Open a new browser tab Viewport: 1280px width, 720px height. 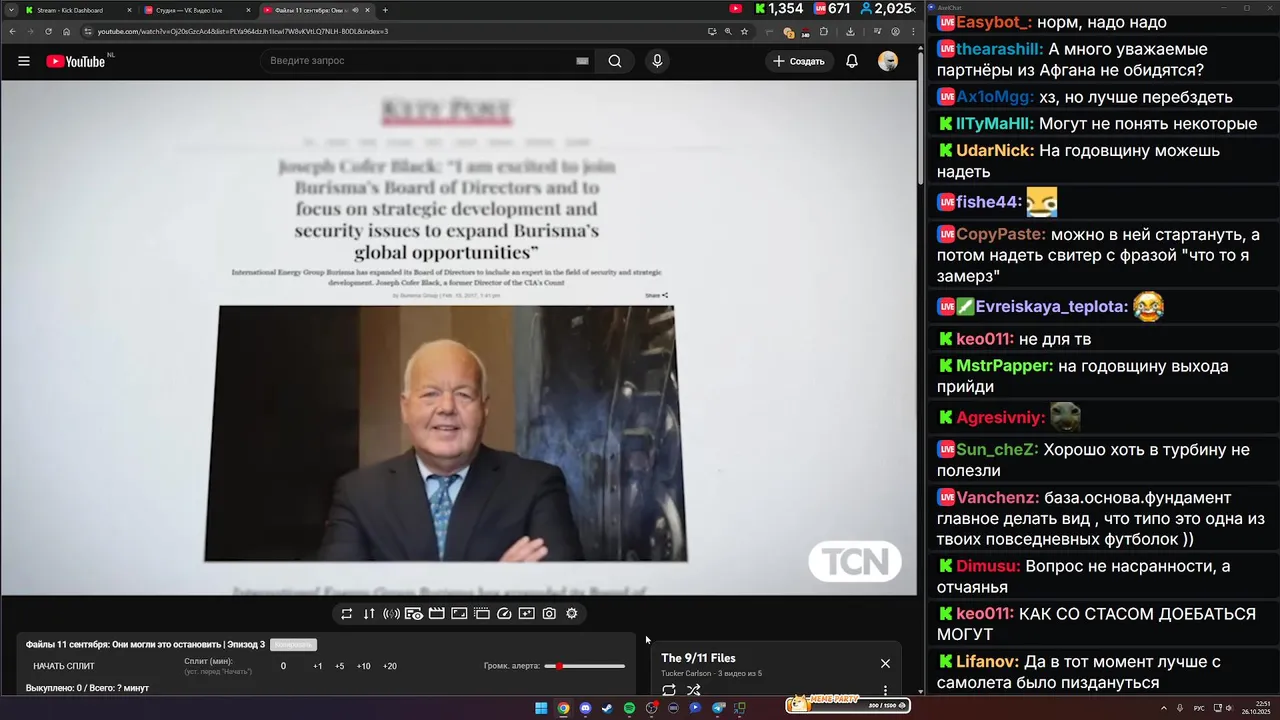click(385, 10)
